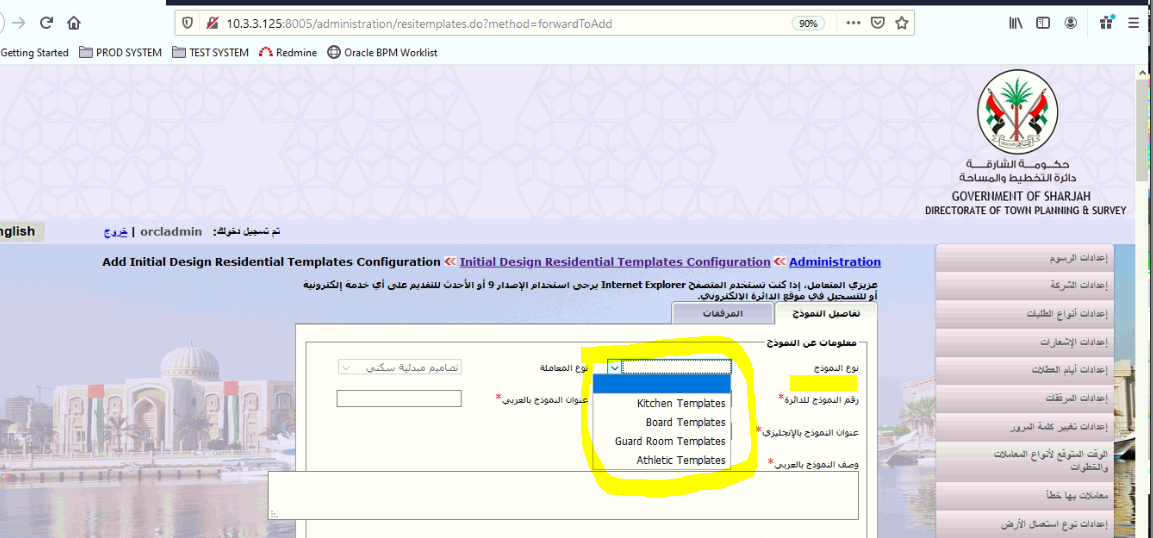Screen dimensions: 1153x538
Task: Choose Athletic Templates option
Action: [662, 460]
